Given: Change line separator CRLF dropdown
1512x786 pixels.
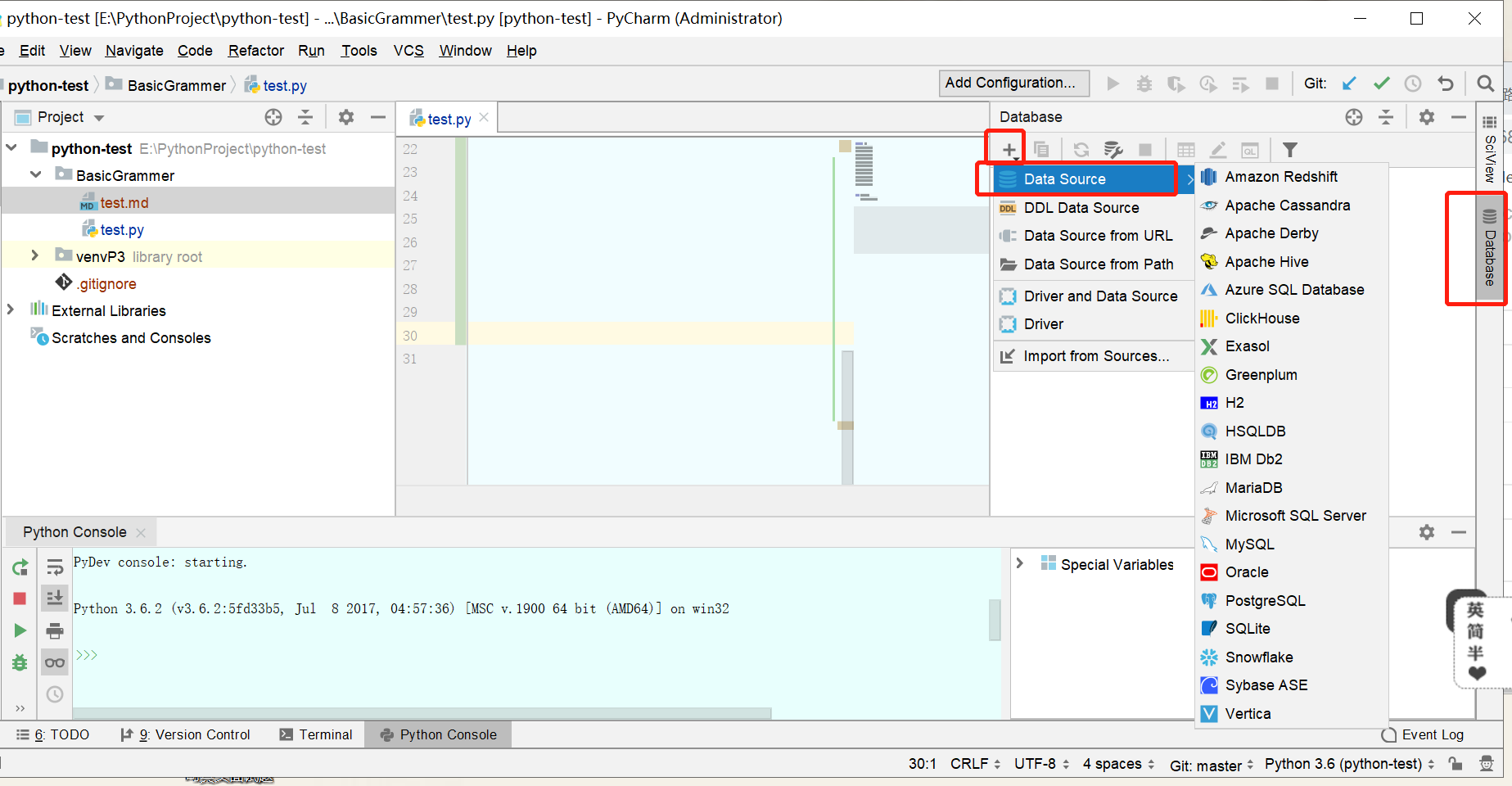Looking at the screenshot, I should (x=976, y=764).
